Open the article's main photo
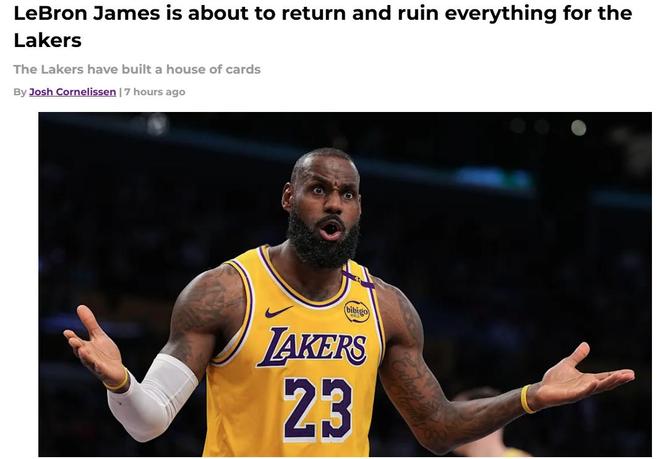The height and width of the screenshot is (459, 660). pos(345,284)
